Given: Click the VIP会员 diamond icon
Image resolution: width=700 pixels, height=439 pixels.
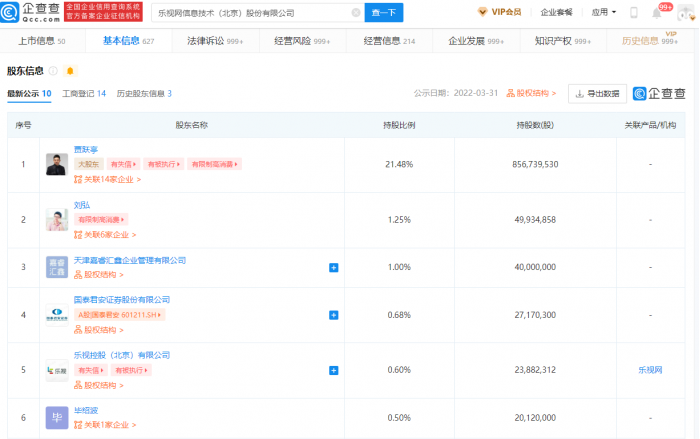Looking at the screenshot, I should tap(482, 12).
